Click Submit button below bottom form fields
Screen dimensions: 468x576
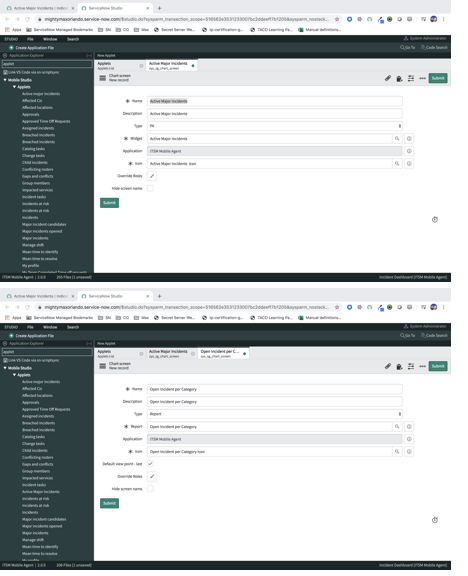(x=109, y=503)
